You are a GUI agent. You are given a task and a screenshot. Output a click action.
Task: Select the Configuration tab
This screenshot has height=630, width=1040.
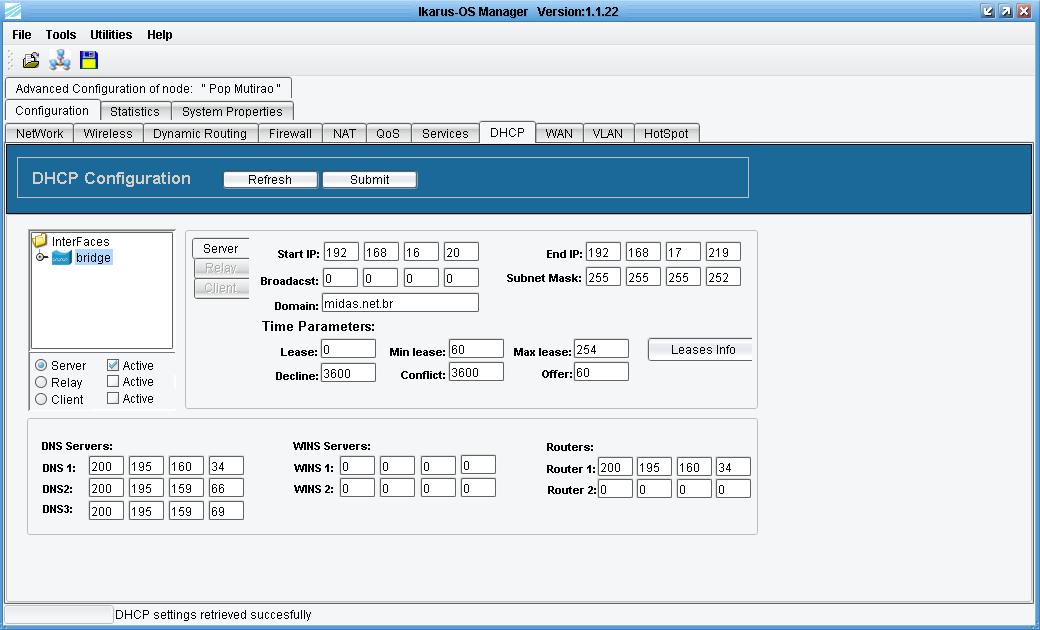pyautogui.click(x=52, y=111)
